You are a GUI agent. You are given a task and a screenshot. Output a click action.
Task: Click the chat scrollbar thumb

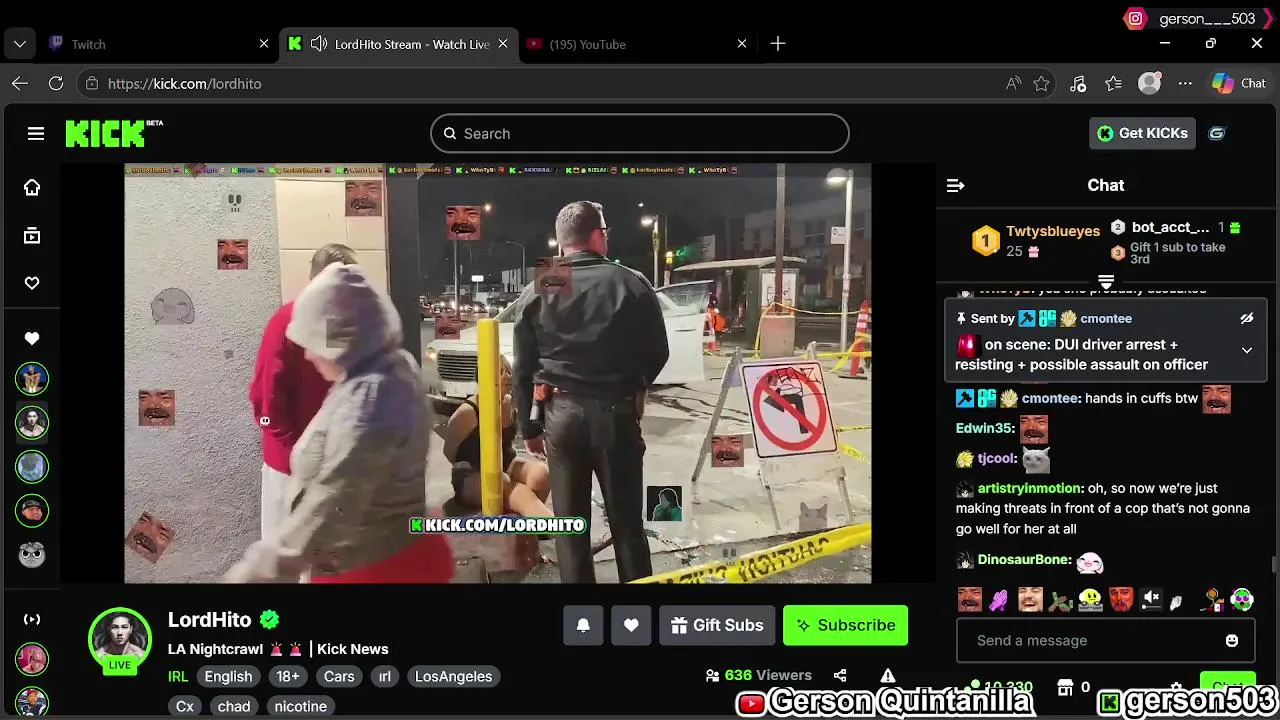click(1273, 566)
